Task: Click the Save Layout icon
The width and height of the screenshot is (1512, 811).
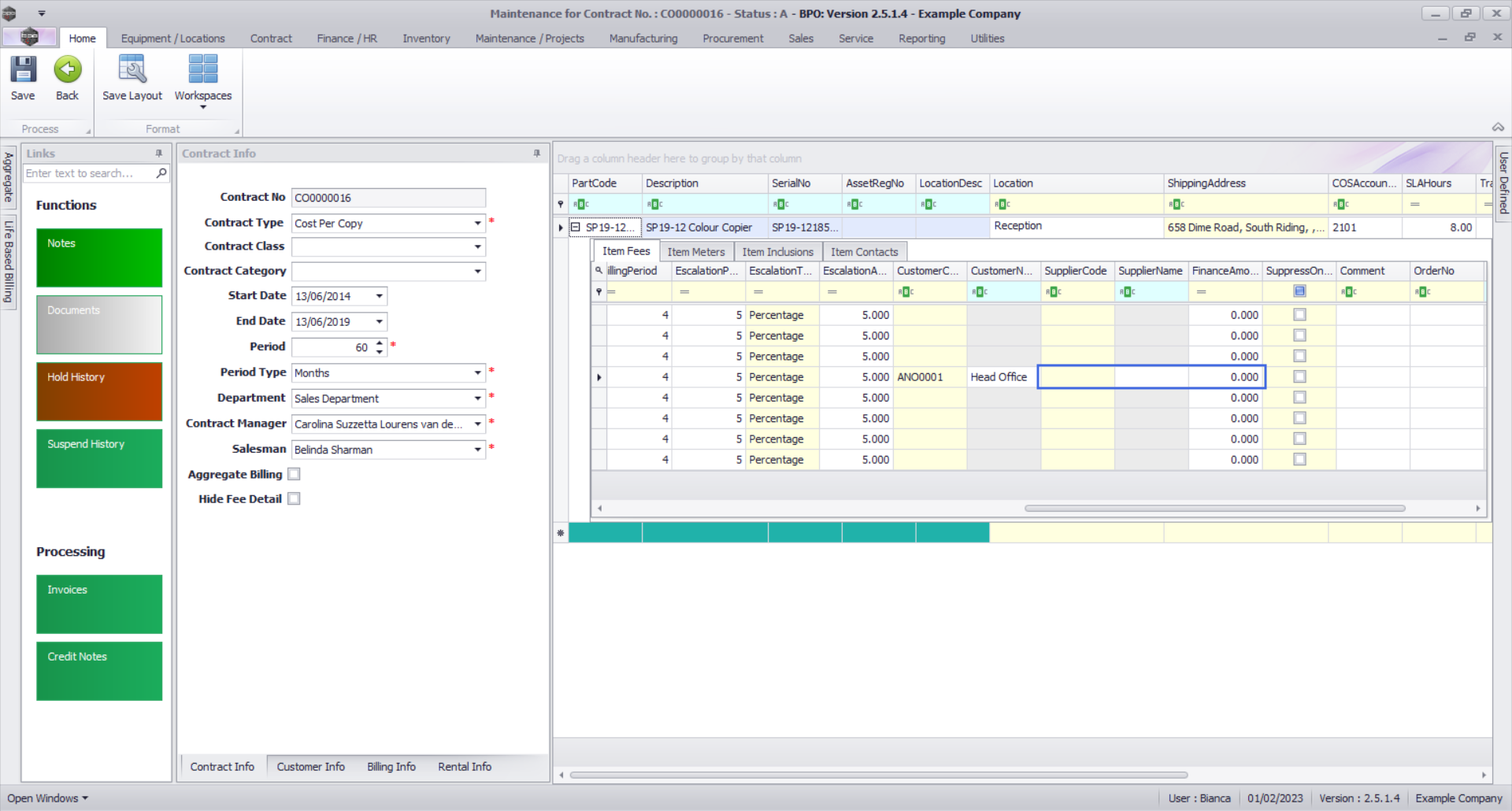Action: (132, 70)
